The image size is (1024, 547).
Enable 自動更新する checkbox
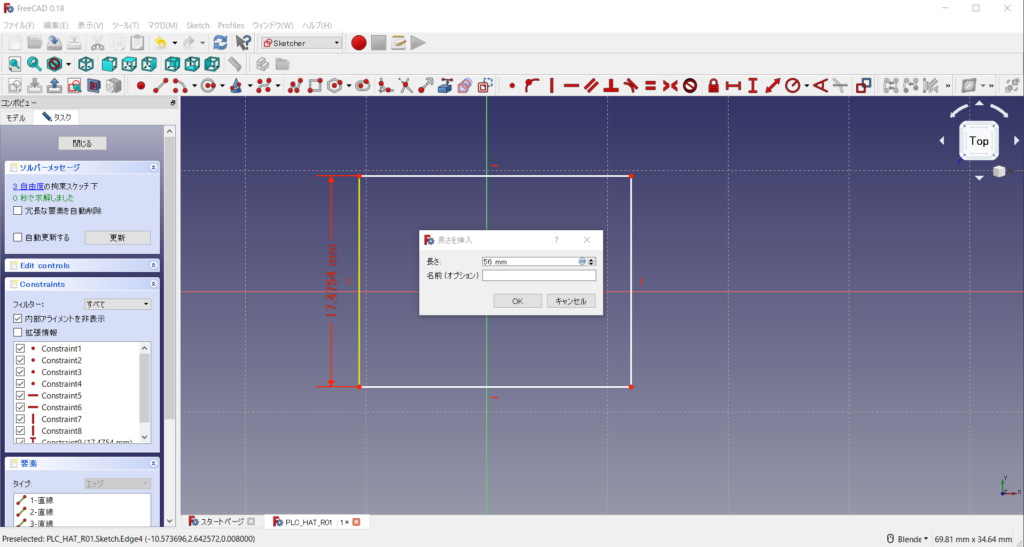coord(17,238)
